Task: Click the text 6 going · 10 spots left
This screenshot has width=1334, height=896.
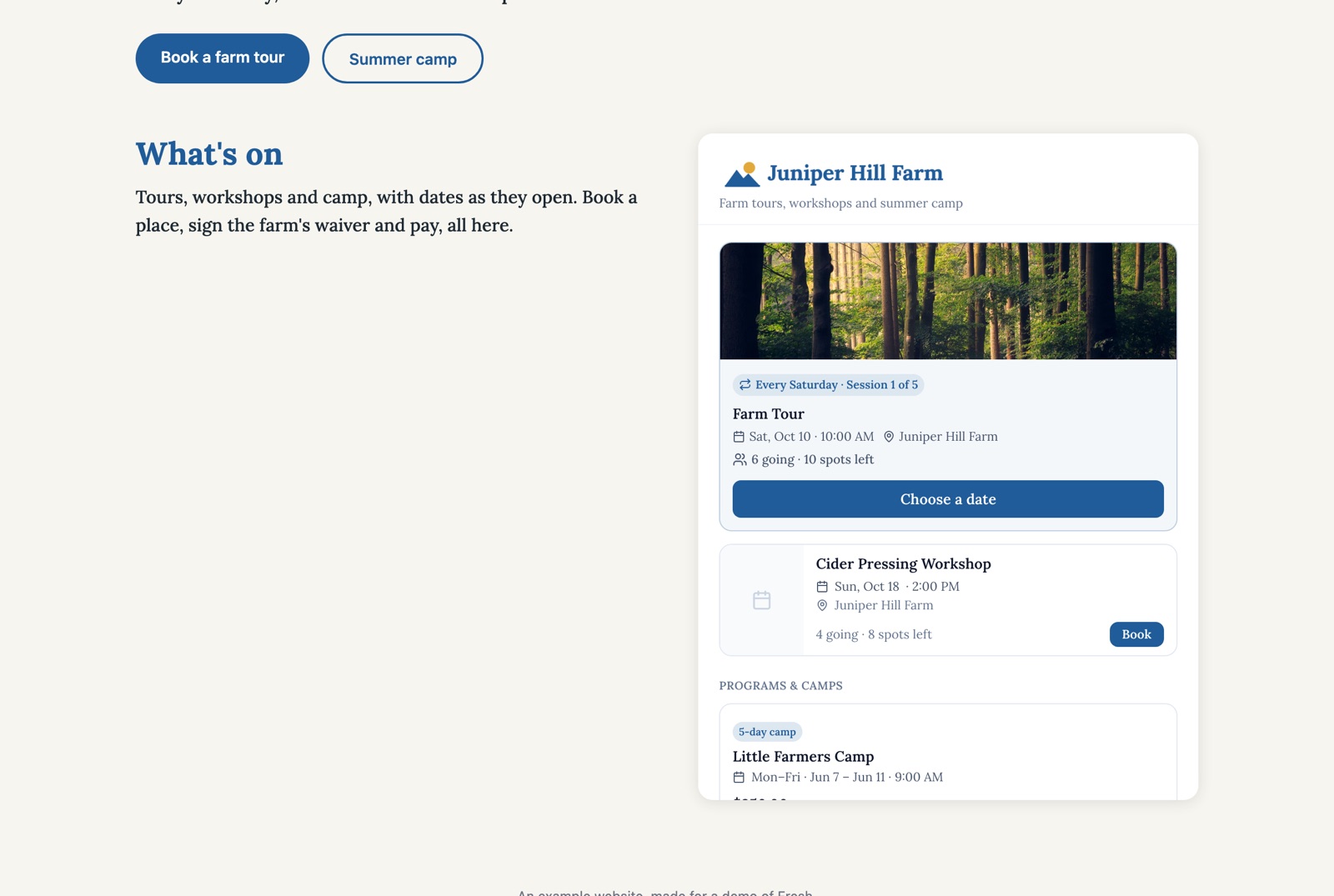Action: [x=813, y=459]
